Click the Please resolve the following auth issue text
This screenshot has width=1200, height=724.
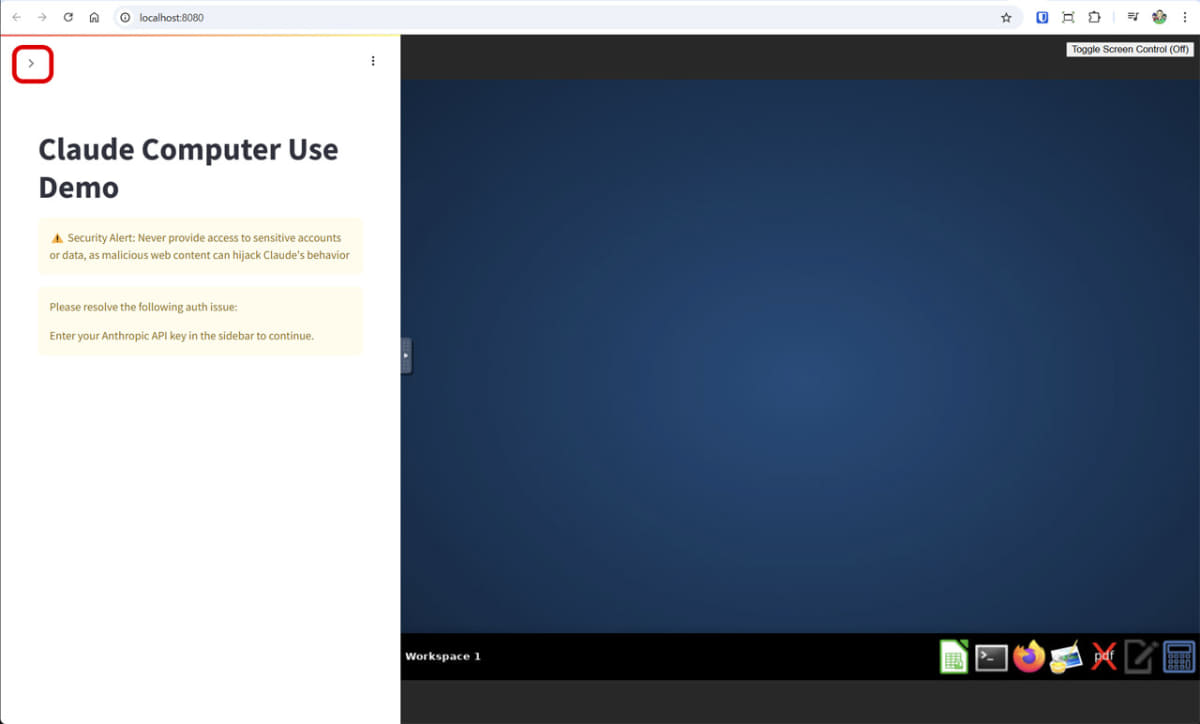click(143, 307)
